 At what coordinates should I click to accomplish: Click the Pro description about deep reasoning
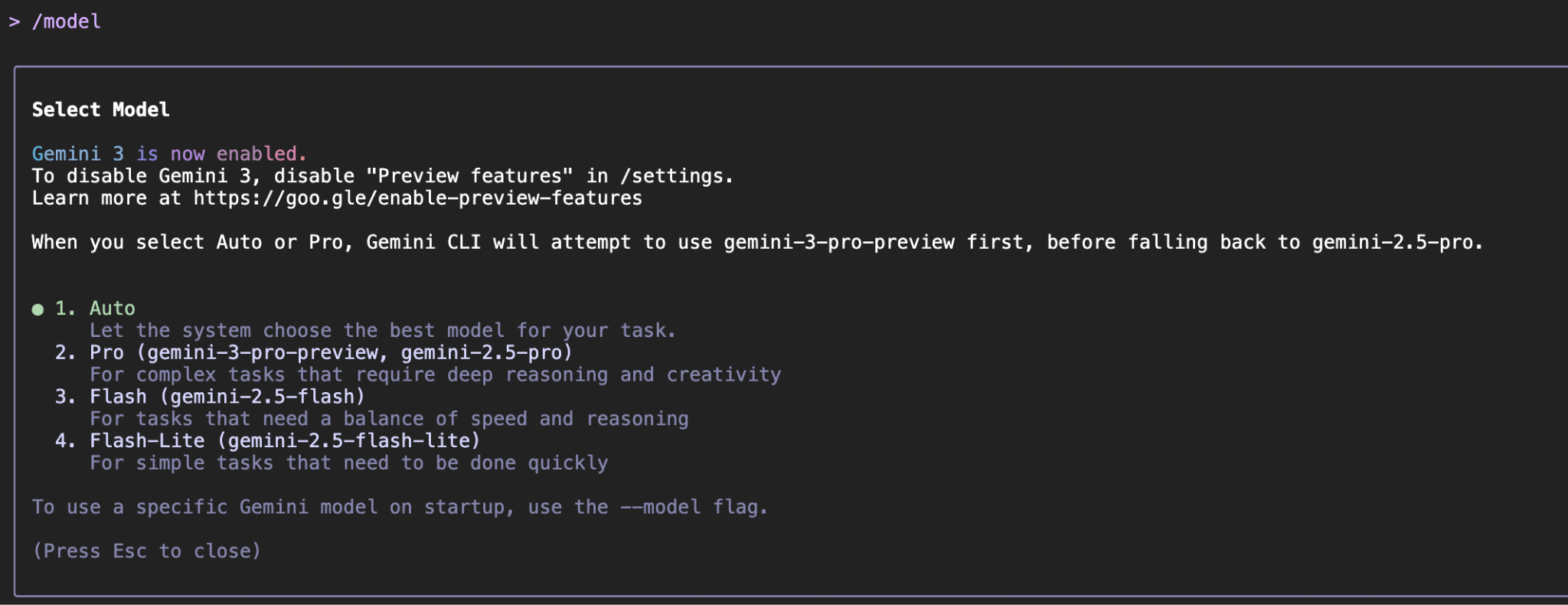[435, 375]
